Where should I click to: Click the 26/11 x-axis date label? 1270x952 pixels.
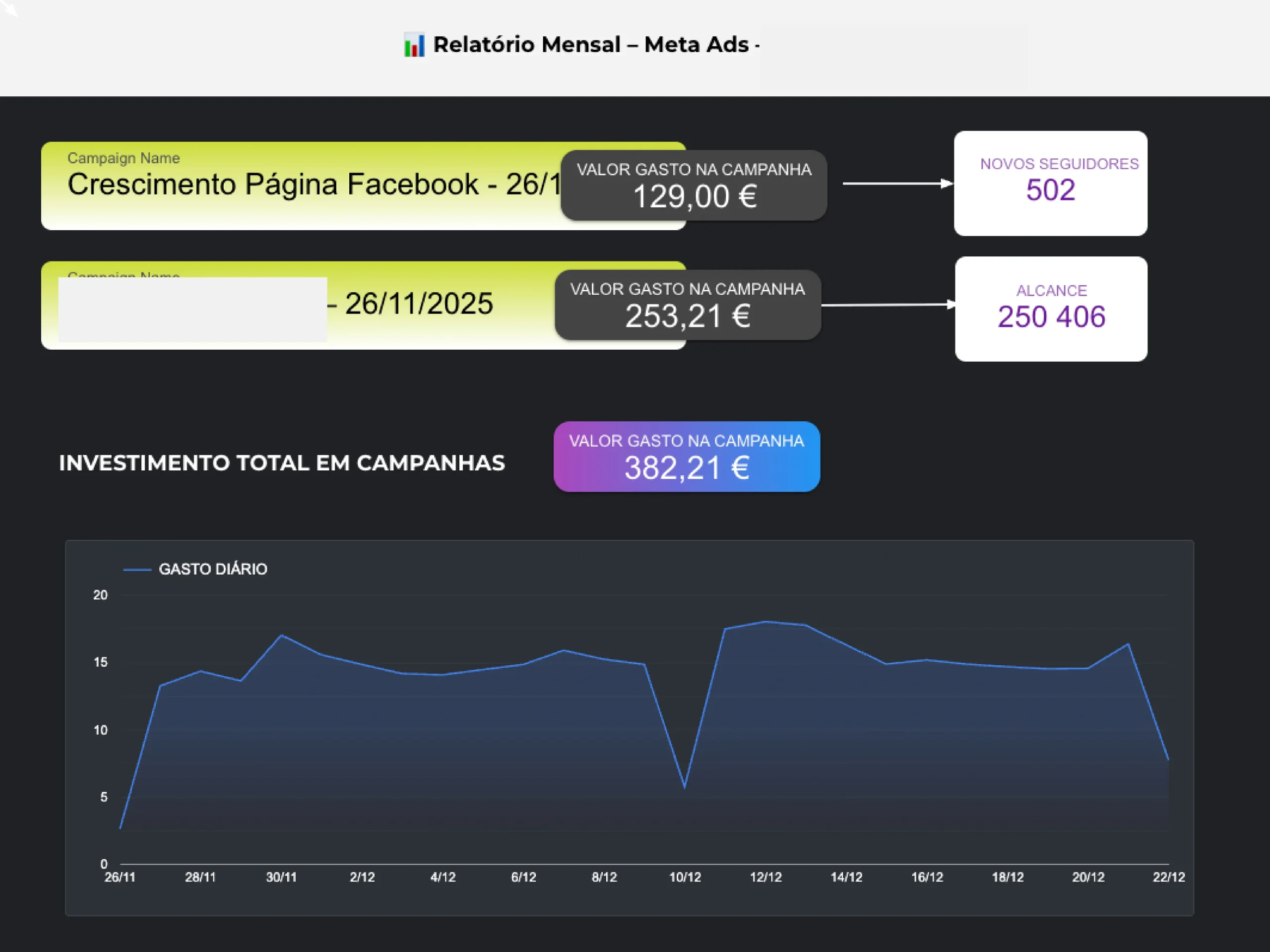click(120, 877)
